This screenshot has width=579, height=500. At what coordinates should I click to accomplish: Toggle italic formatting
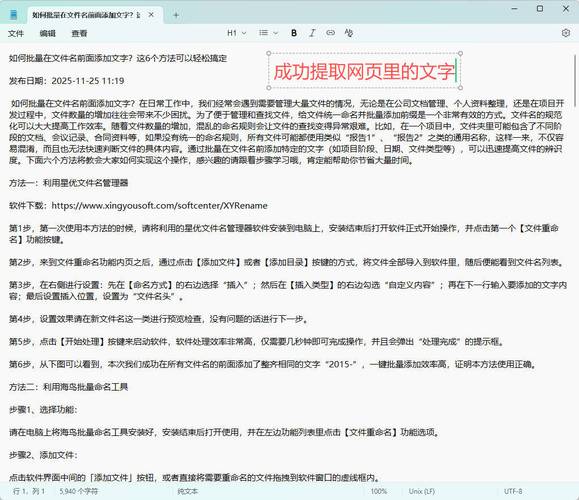312,33
